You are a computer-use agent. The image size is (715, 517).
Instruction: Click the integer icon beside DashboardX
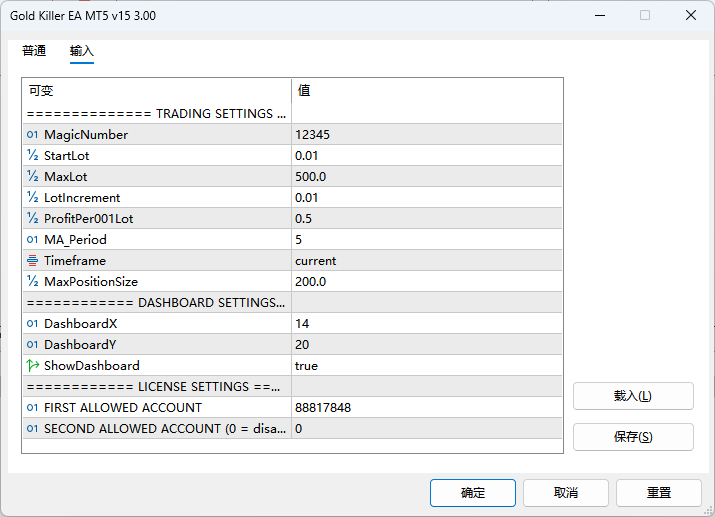click(32, 324)
